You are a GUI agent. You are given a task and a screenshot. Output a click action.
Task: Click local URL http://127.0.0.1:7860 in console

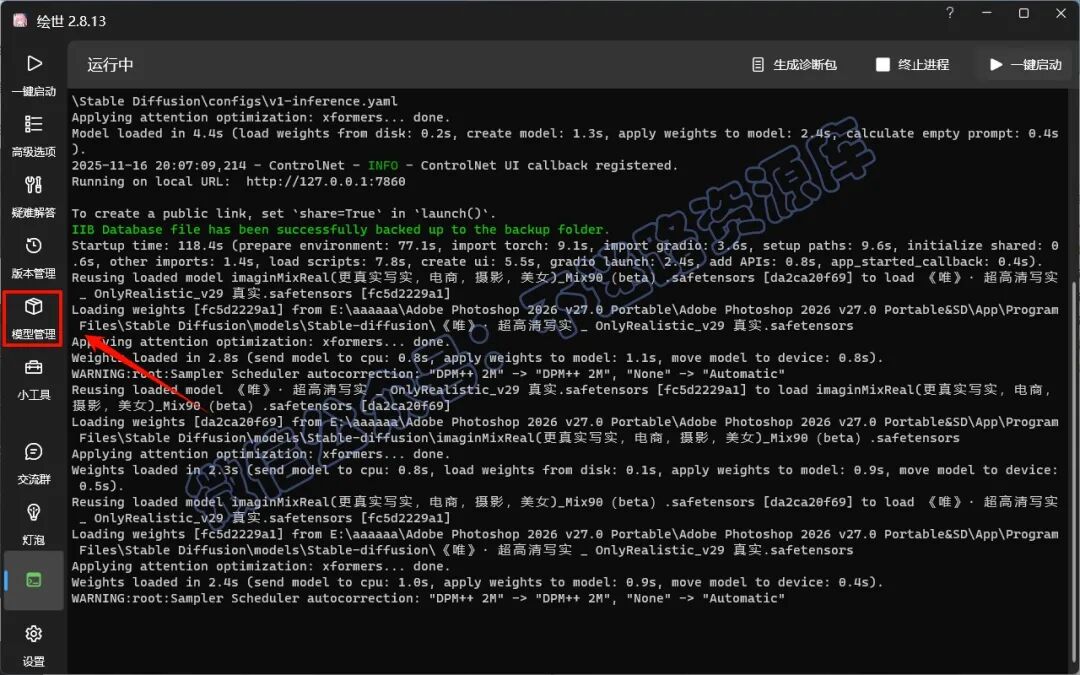click(326, 182)
